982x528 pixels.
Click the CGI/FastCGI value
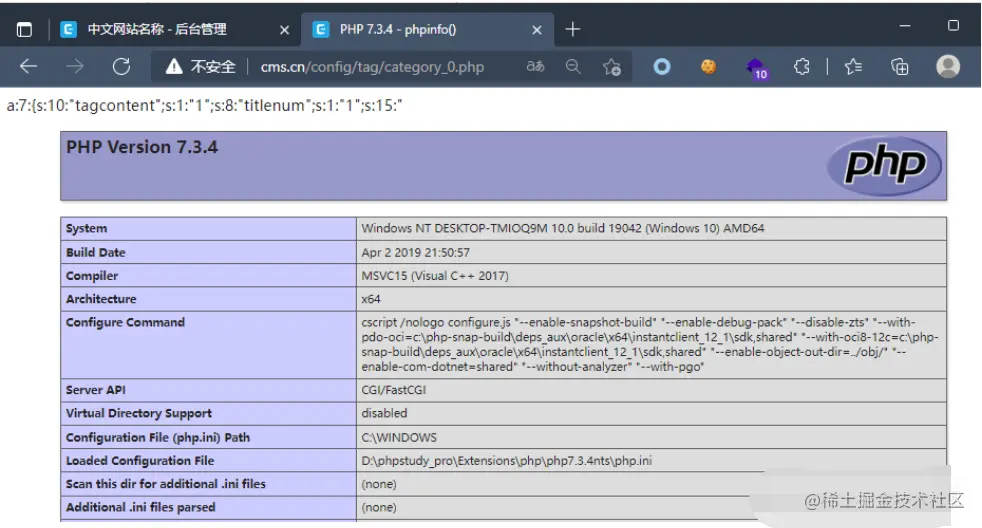tap(393, 390)
